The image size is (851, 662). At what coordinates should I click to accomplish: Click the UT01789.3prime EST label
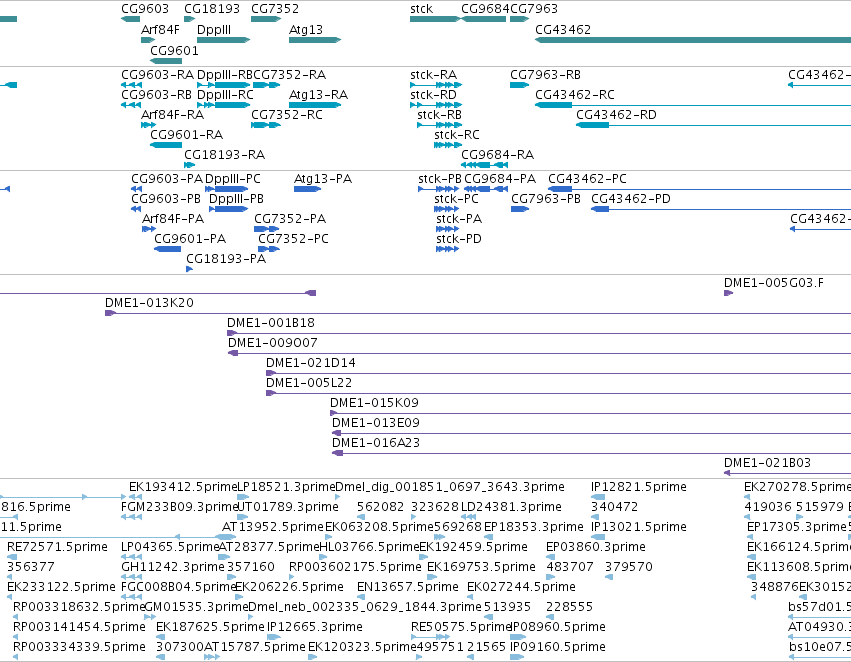(288, 507)
